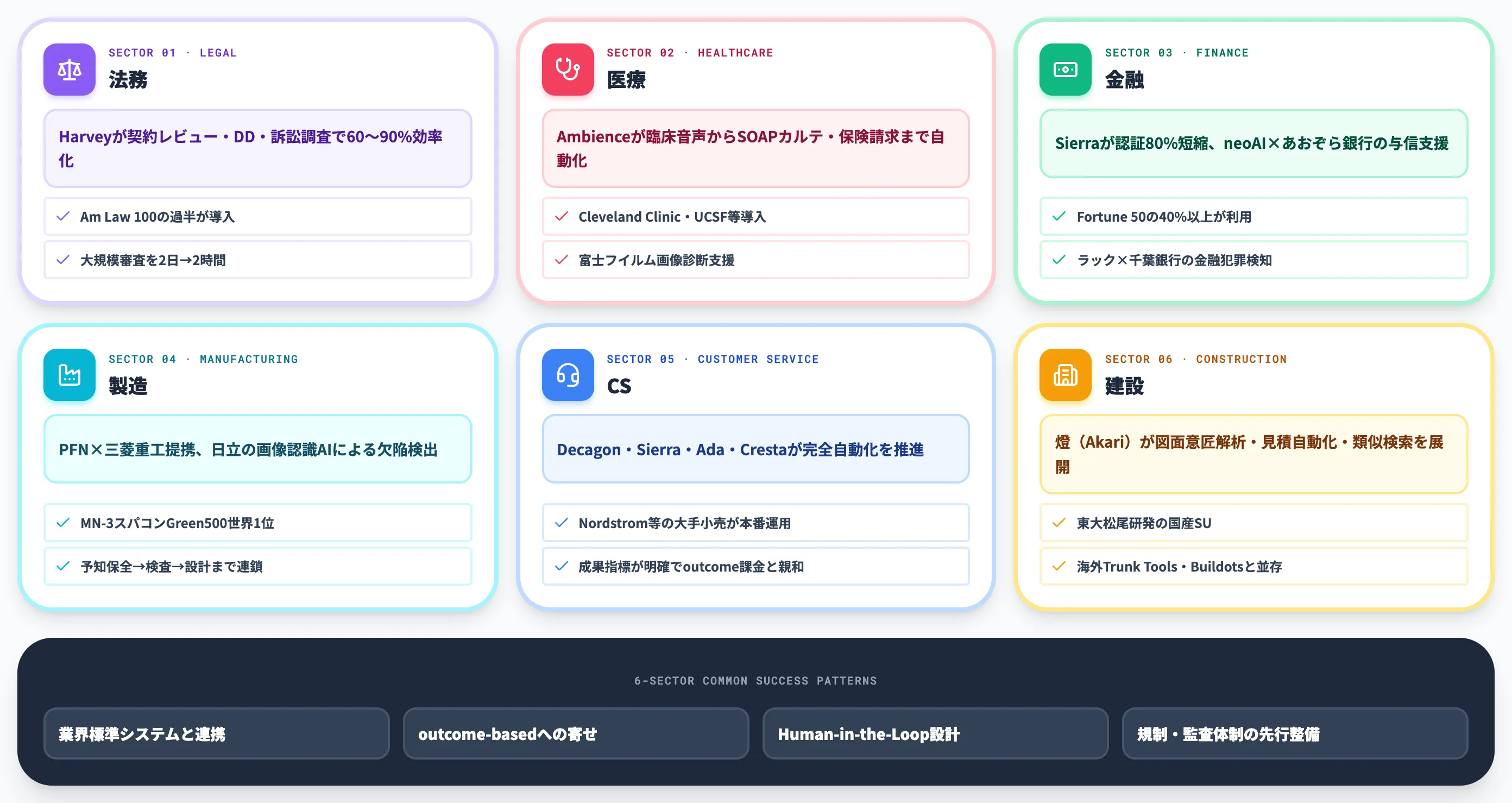Click the Harvey contract review highlight box
Viewport: 1512px width, 803px height.
pyautogui.click(x=257, y=148)
